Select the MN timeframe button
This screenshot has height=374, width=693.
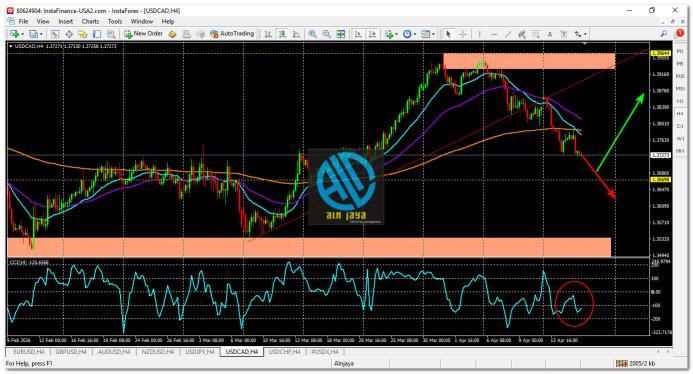[x=680, y=151]
